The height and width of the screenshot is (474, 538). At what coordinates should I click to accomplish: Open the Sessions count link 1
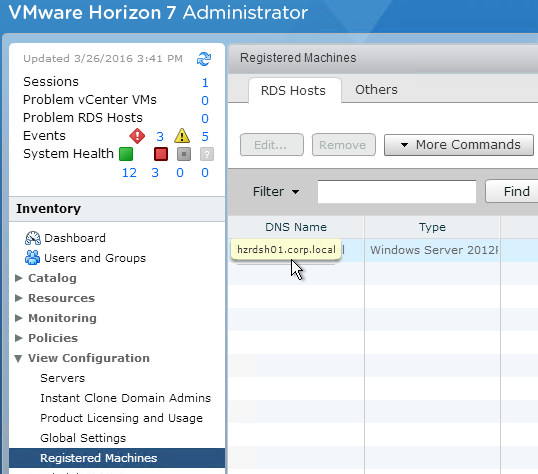pyautogui.click(x=205, y=83)
